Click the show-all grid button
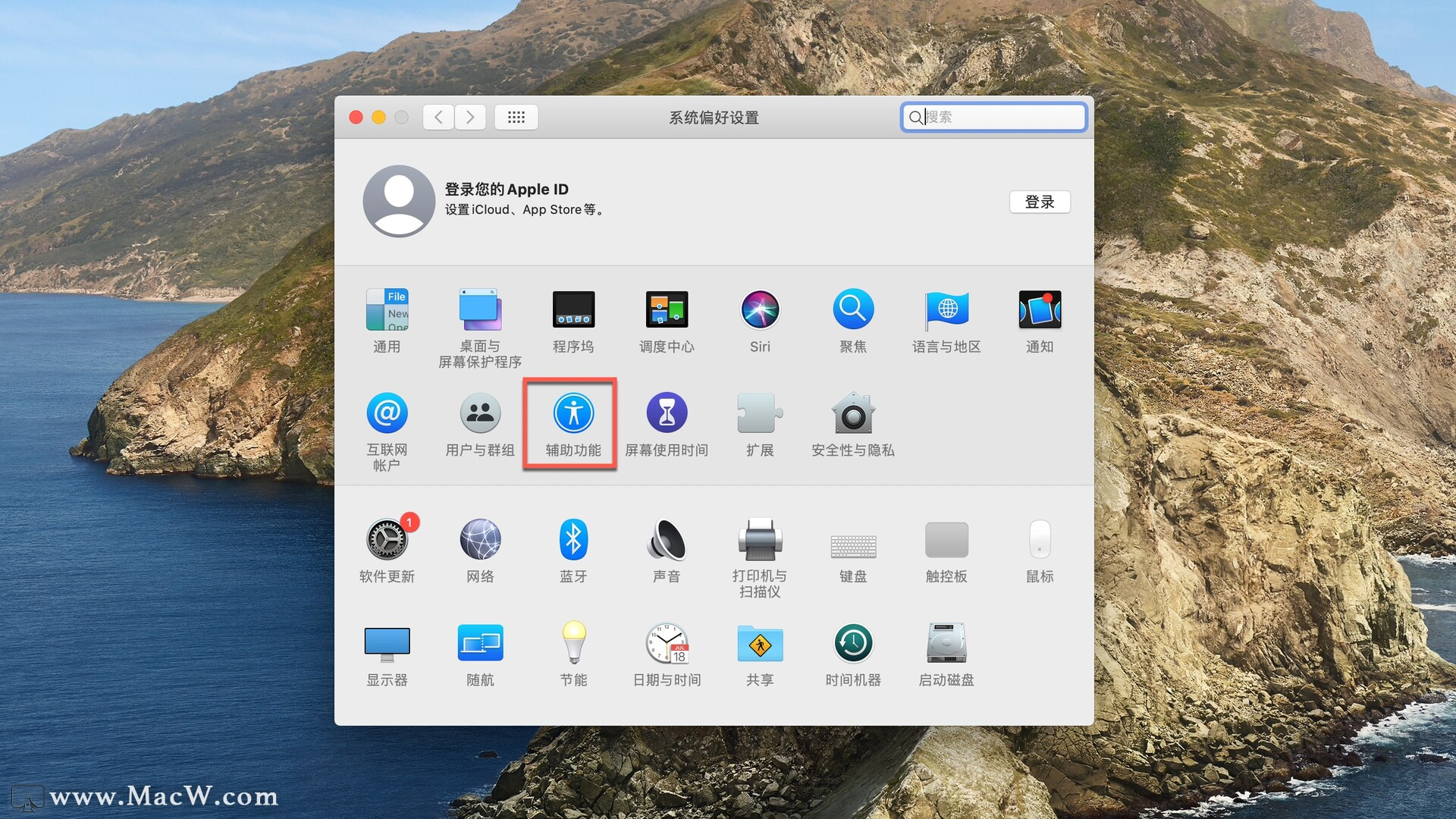The height and width of the screenshot is (819, 1456). [x=516, y=117]
